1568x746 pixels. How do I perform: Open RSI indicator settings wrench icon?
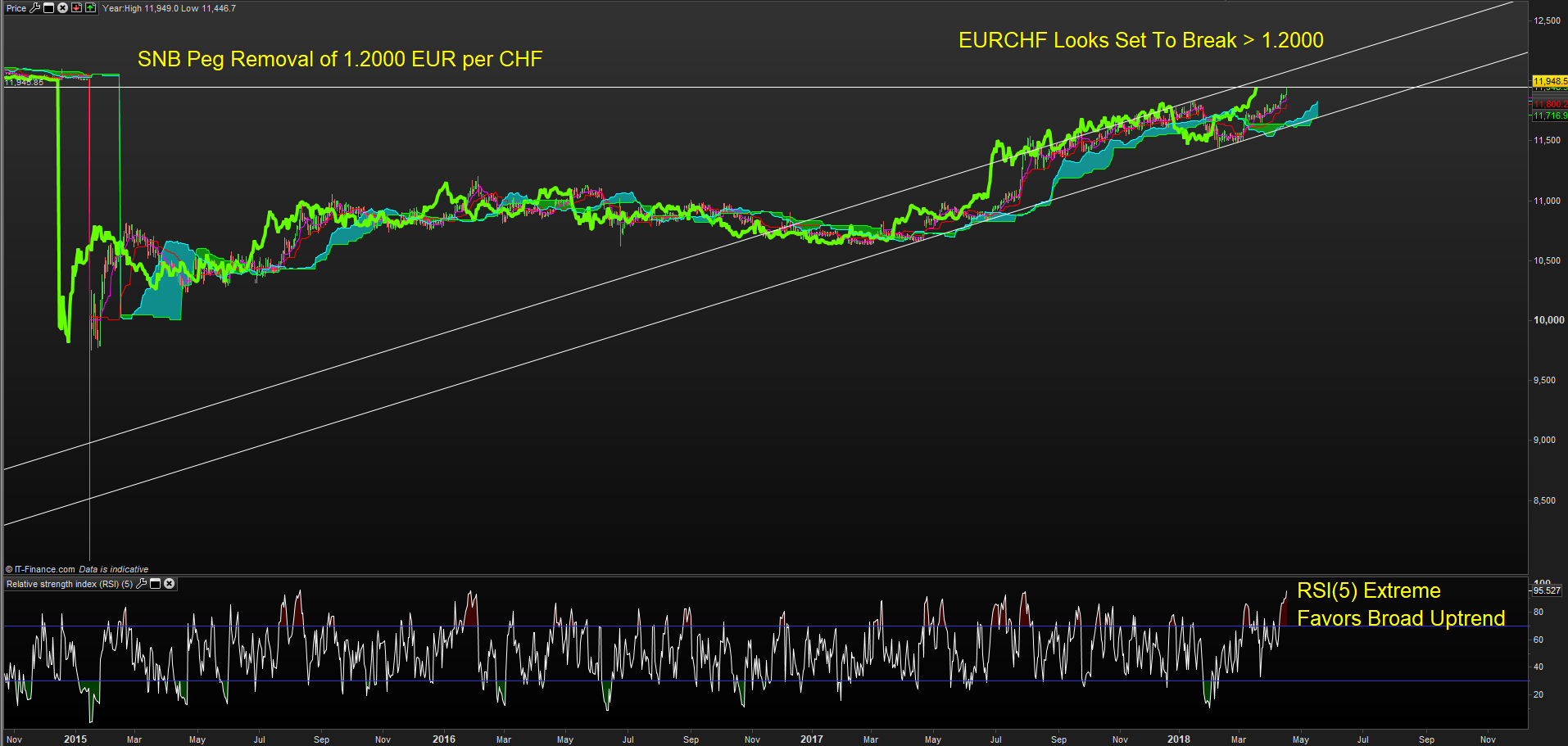coord(141,584)
